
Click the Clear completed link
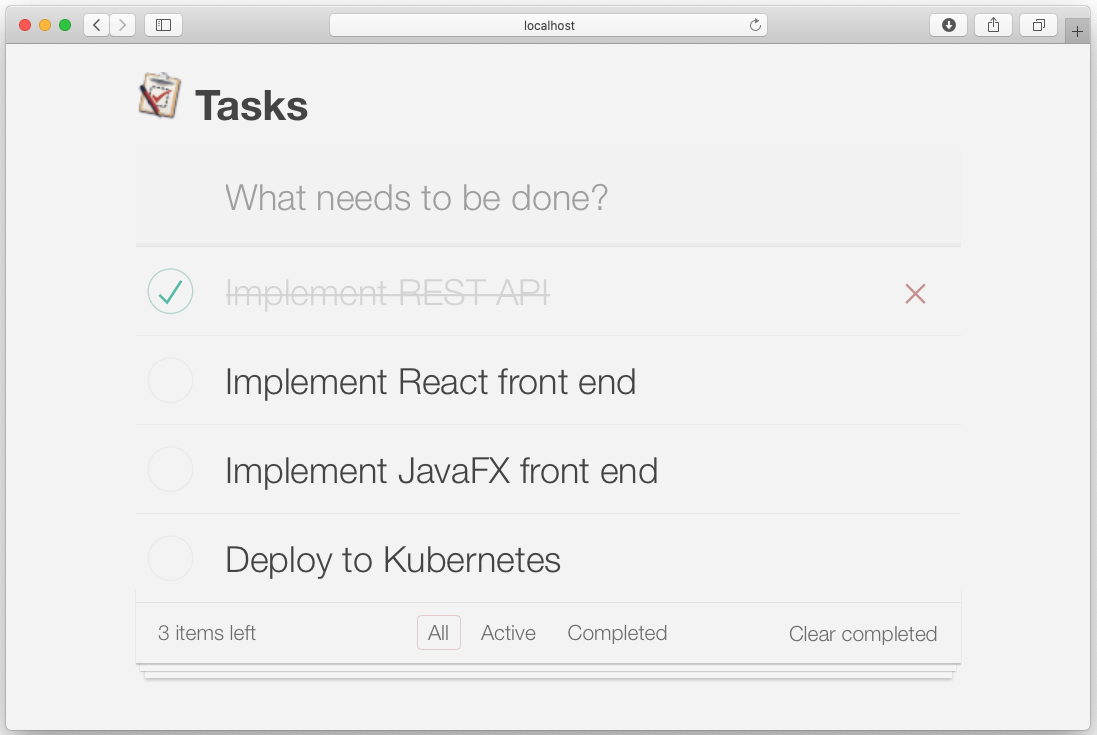[862, 633]
